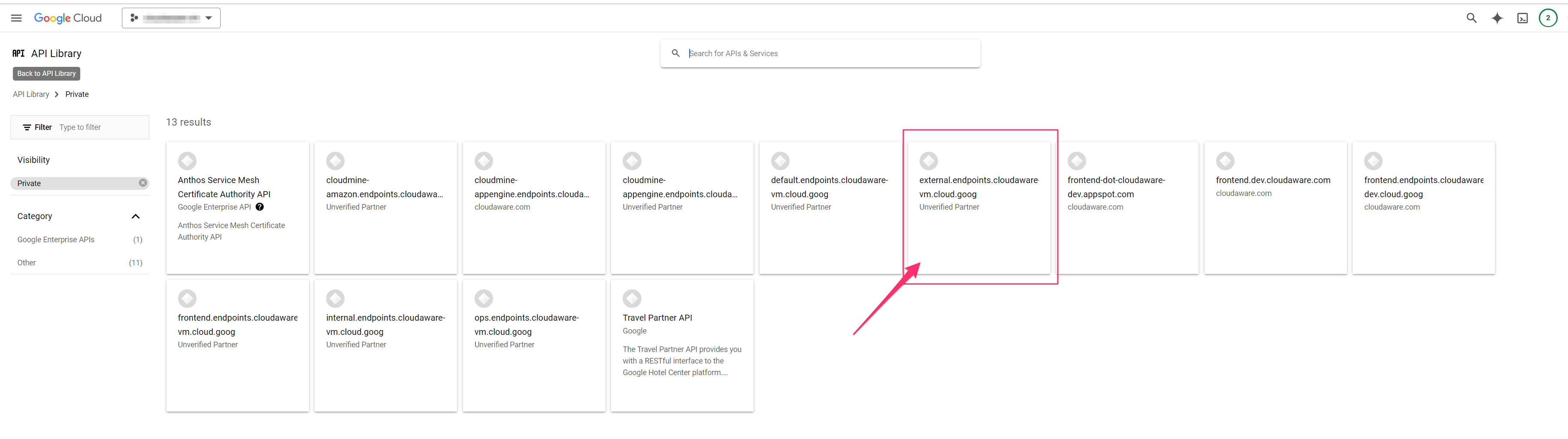The image size is (1568, 439).
Task: Click the Filter funnel icon
Action: (x=28, y=127)
